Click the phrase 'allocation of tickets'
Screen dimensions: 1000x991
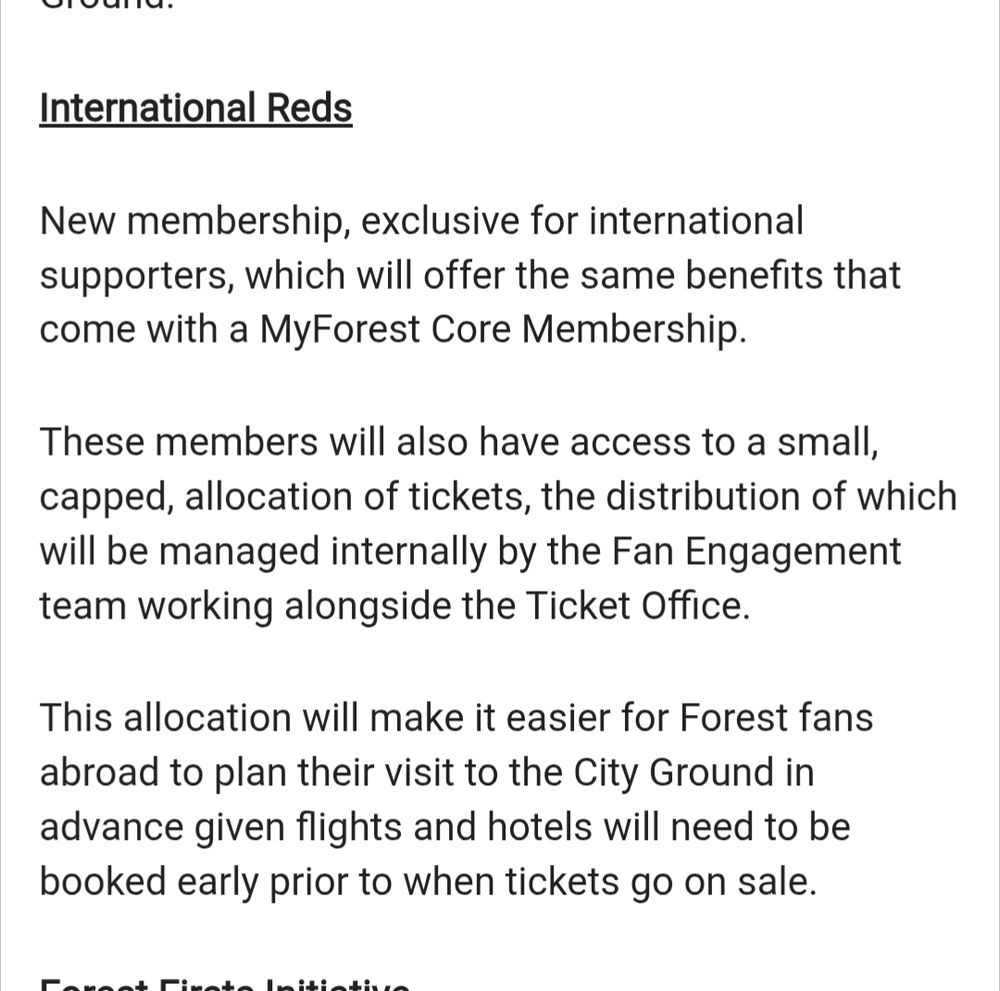pos(356,497)
